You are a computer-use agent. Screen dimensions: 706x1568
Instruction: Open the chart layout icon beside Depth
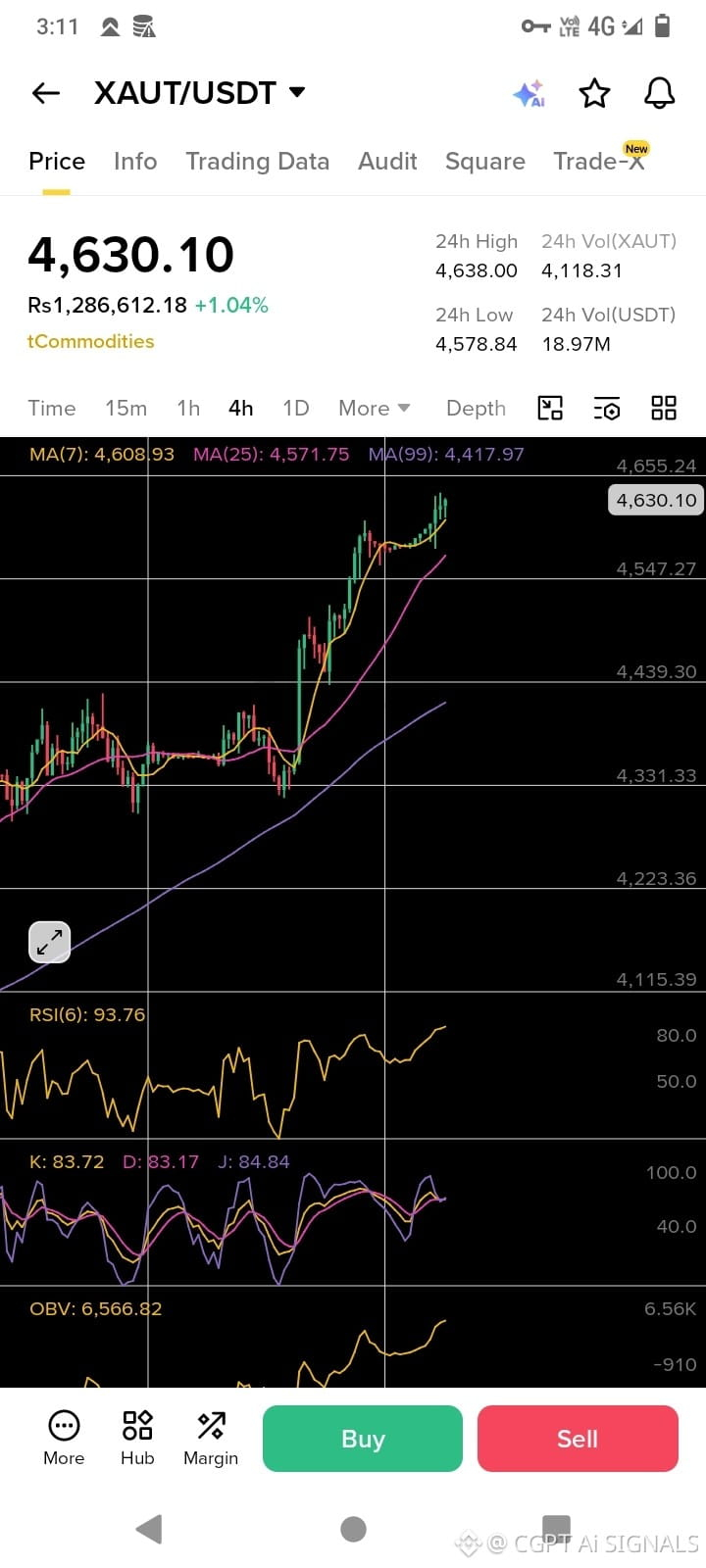point(550,408)
